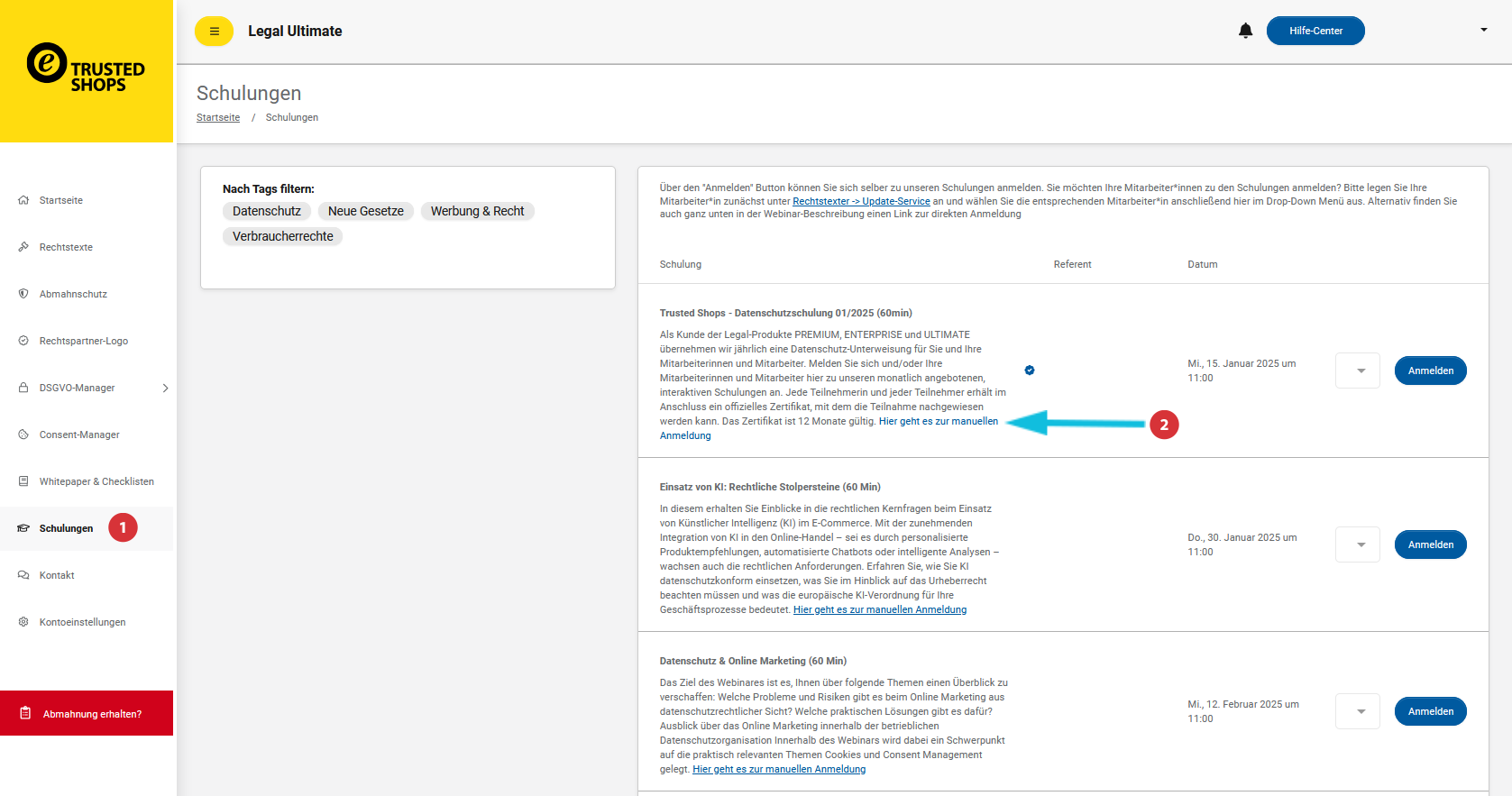Click the Referent column header
Viewport: 1512px width, 796px height.
[x=1072, y=264]
